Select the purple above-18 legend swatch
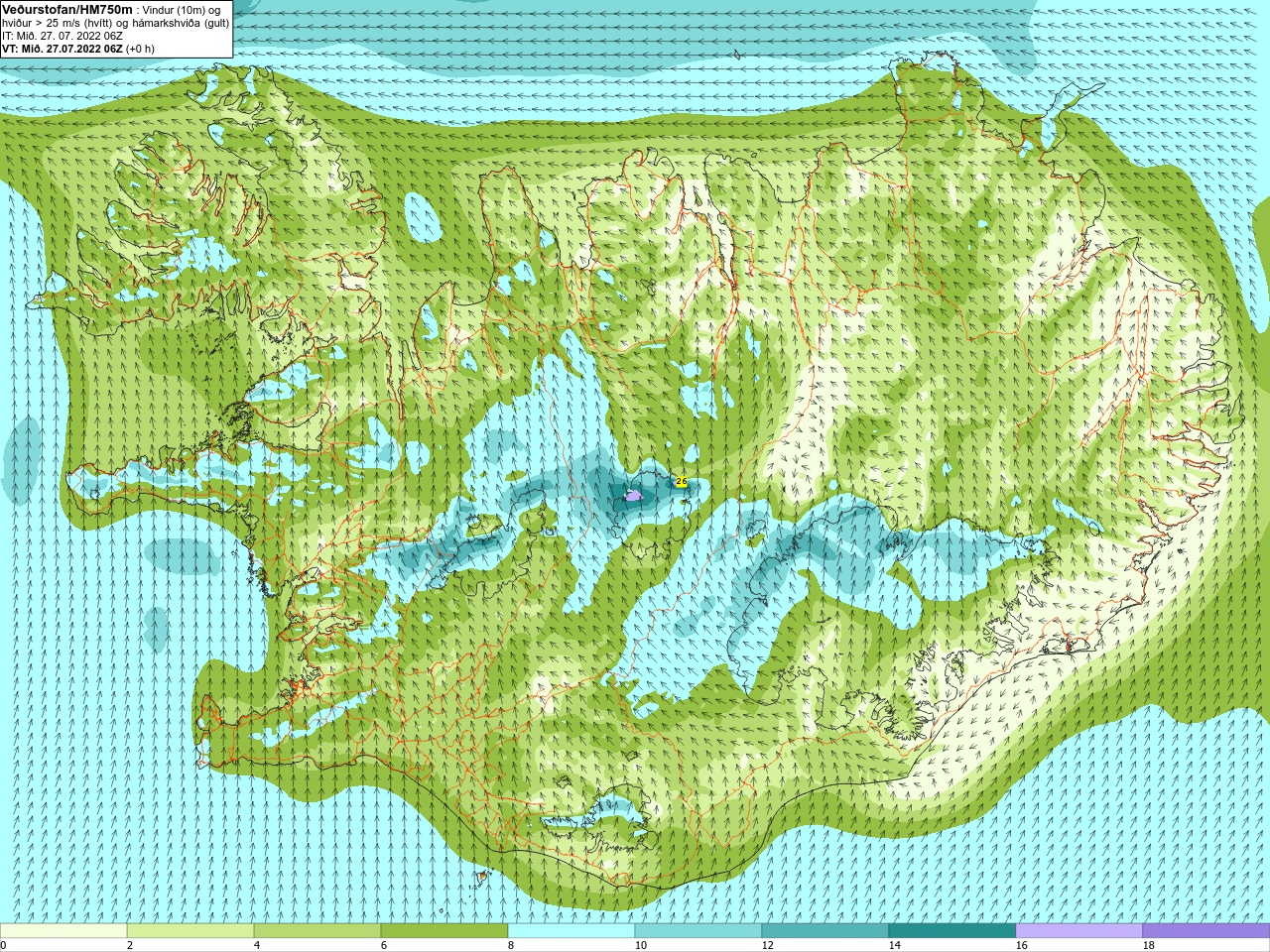Viewport: 1270px width, 952px height. pos(1206,931)
